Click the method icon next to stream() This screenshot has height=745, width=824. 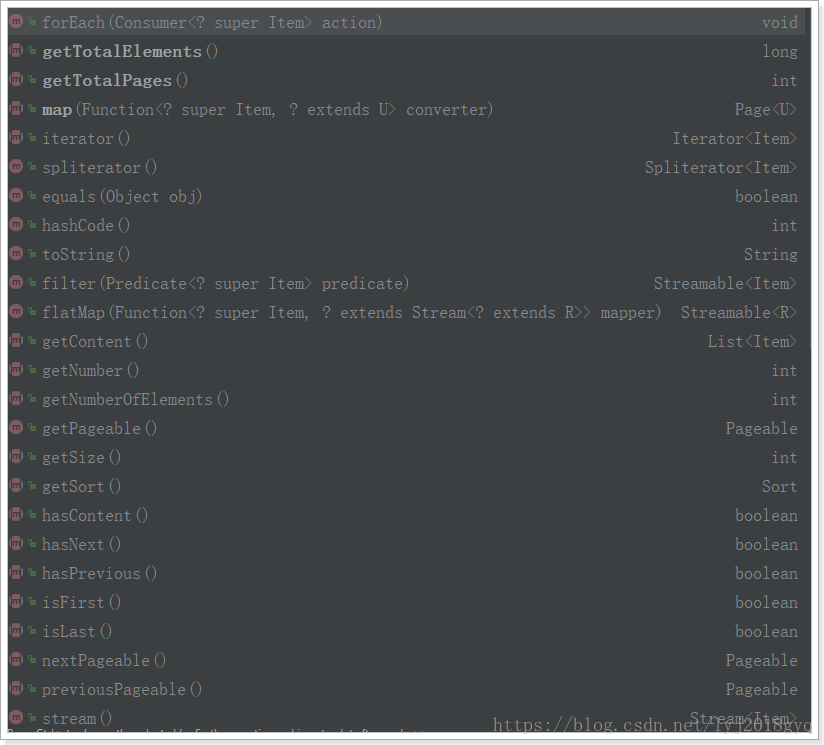[x=16, y=717]
